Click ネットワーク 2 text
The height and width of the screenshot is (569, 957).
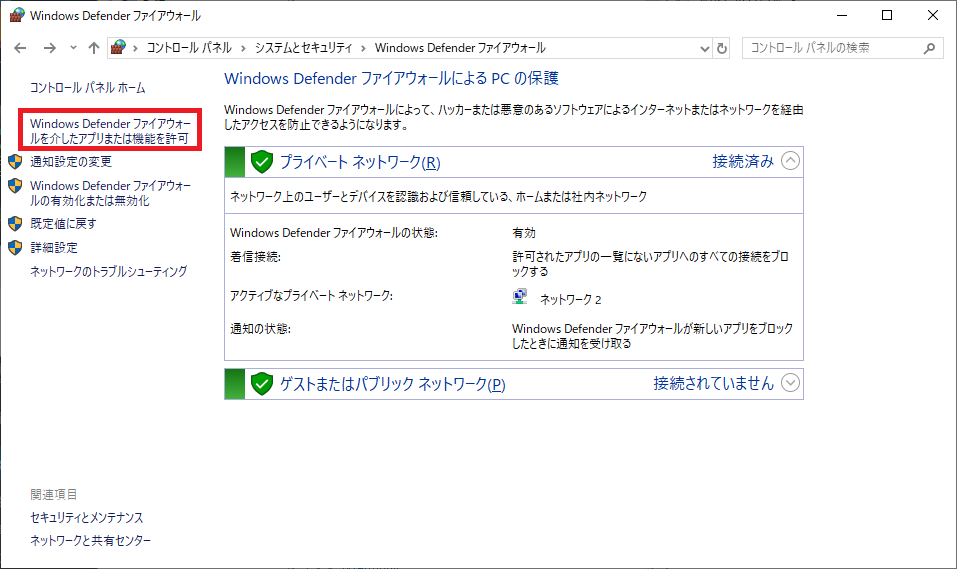(x=571, y=300)
